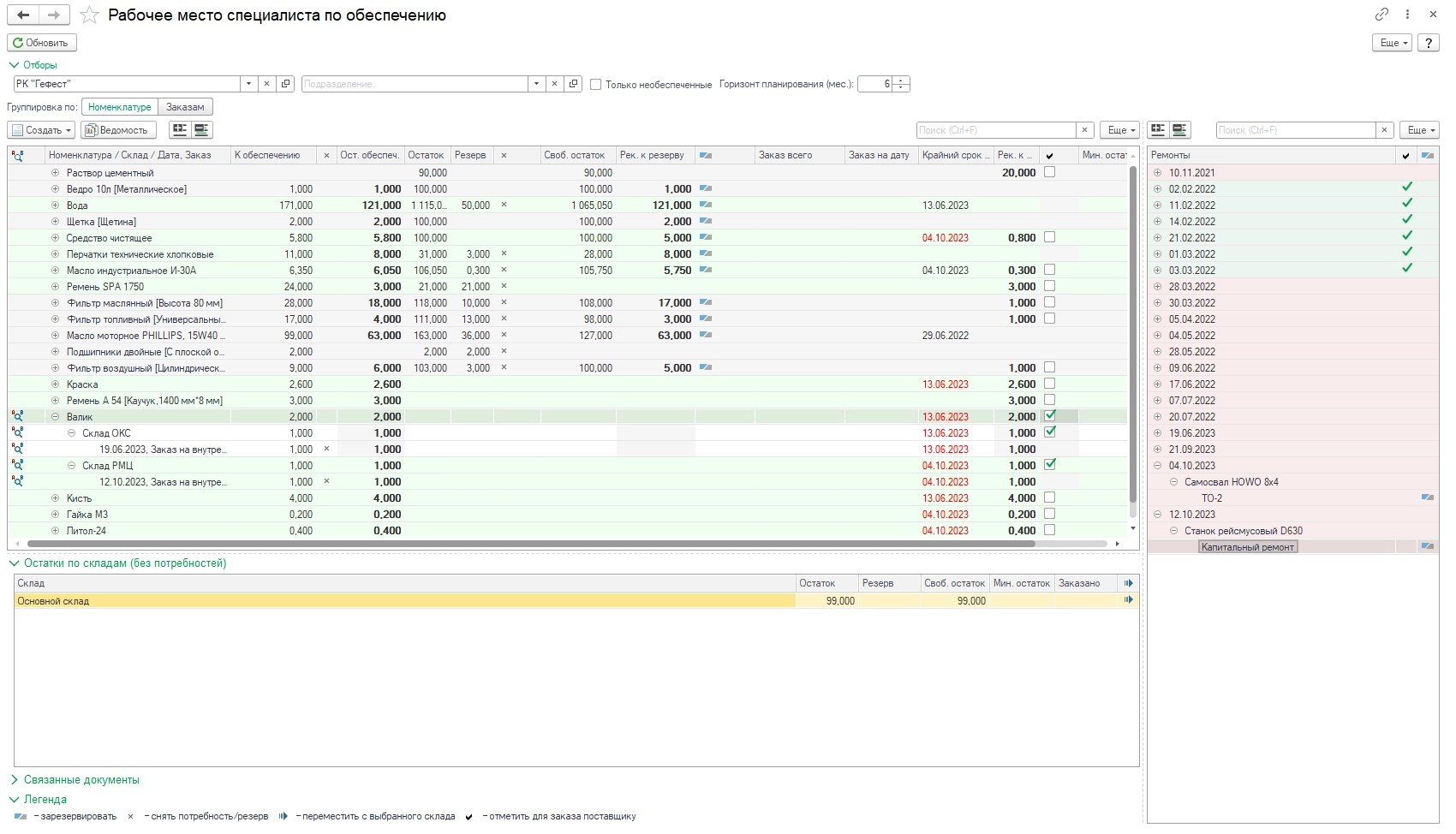Open the Ведомость report
This screenshot has height=834, width=1456.
(x=118, y=130)
